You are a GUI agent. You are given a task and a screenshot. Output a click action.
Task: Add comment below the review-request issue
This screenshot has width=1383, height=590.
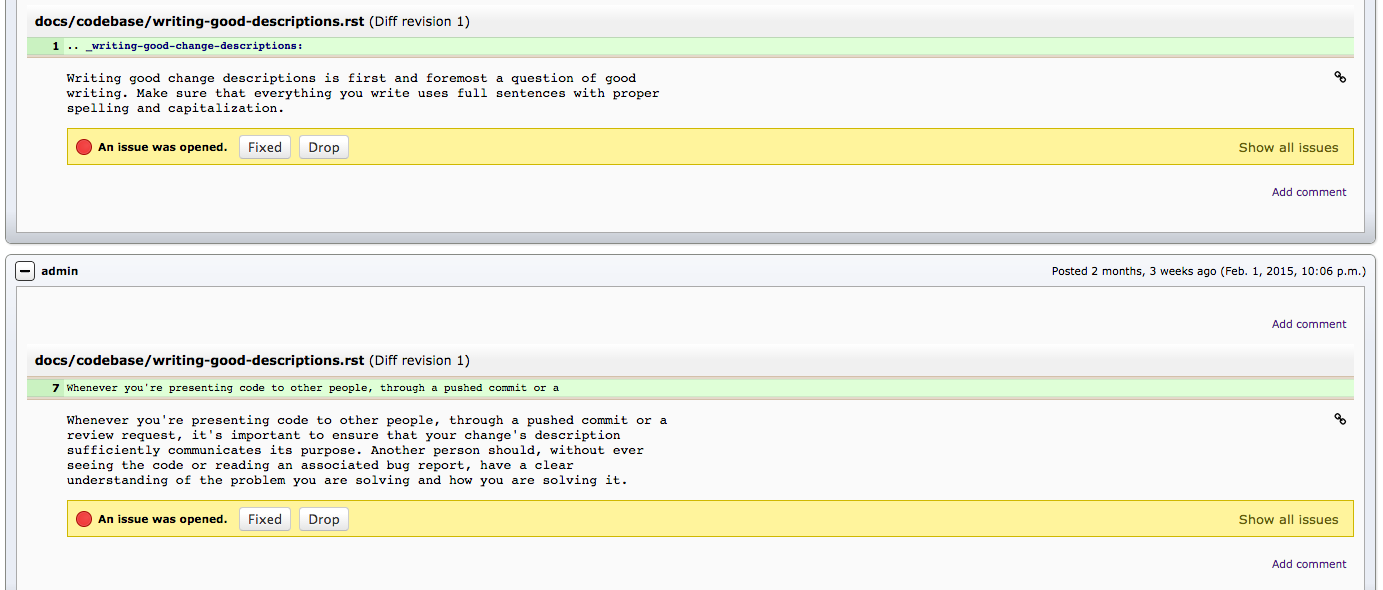point(1309,564)
